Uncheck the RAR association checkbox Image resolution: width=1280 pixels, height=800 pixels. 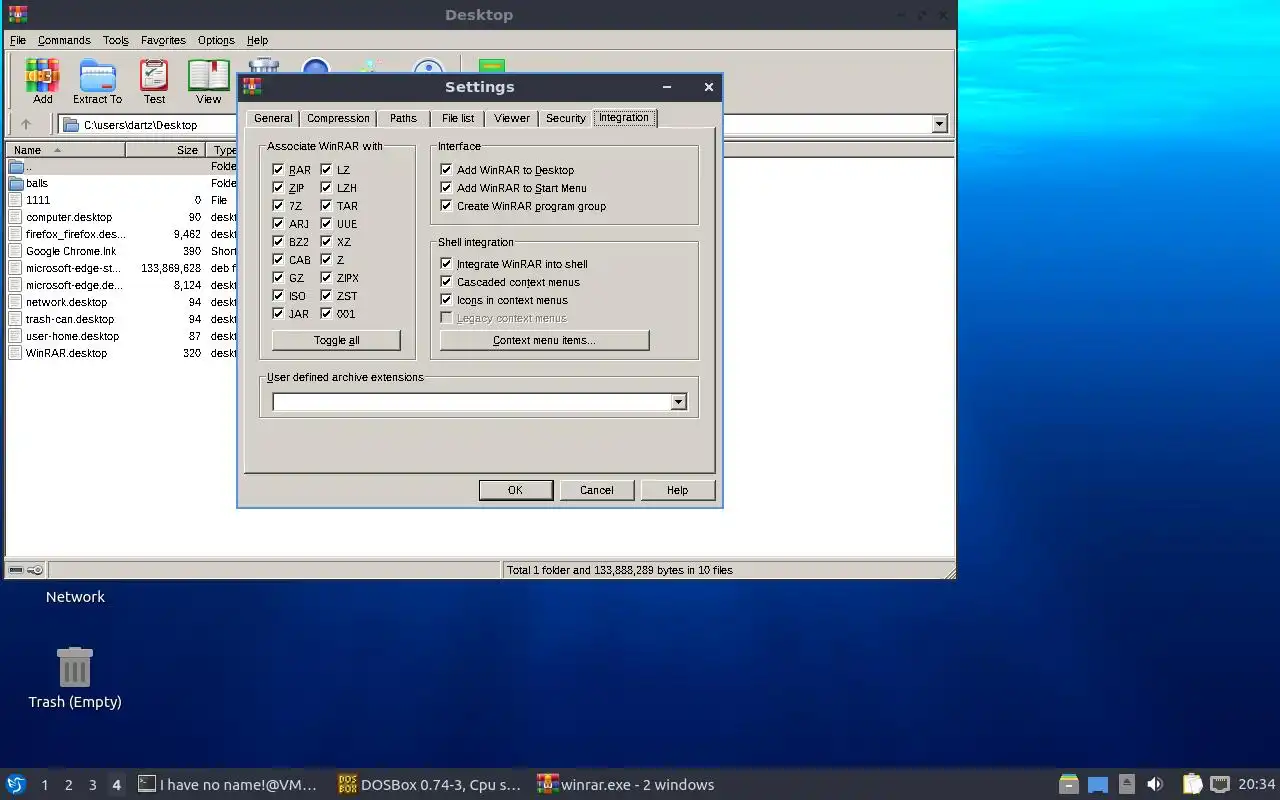[x=278, y=170]
